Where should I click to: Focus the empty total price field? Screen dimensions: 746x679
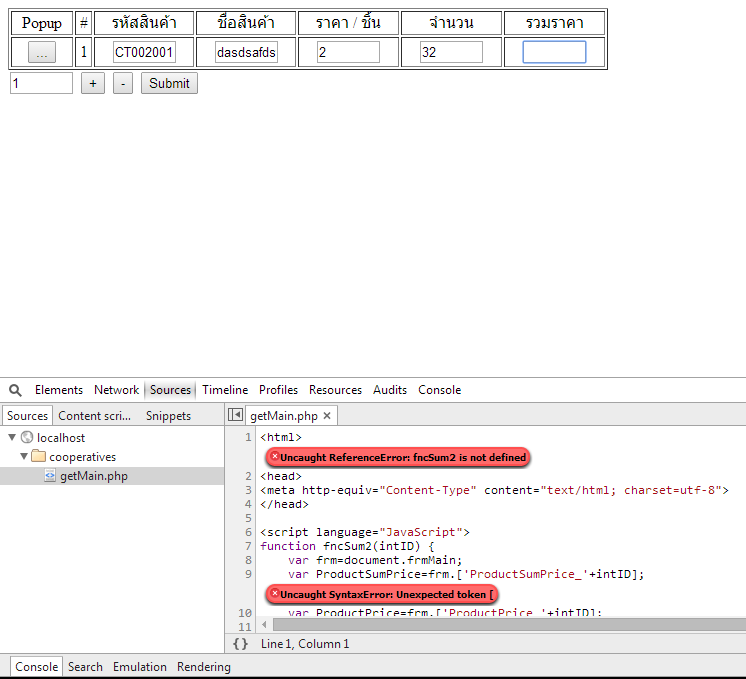tap(554, 52)
